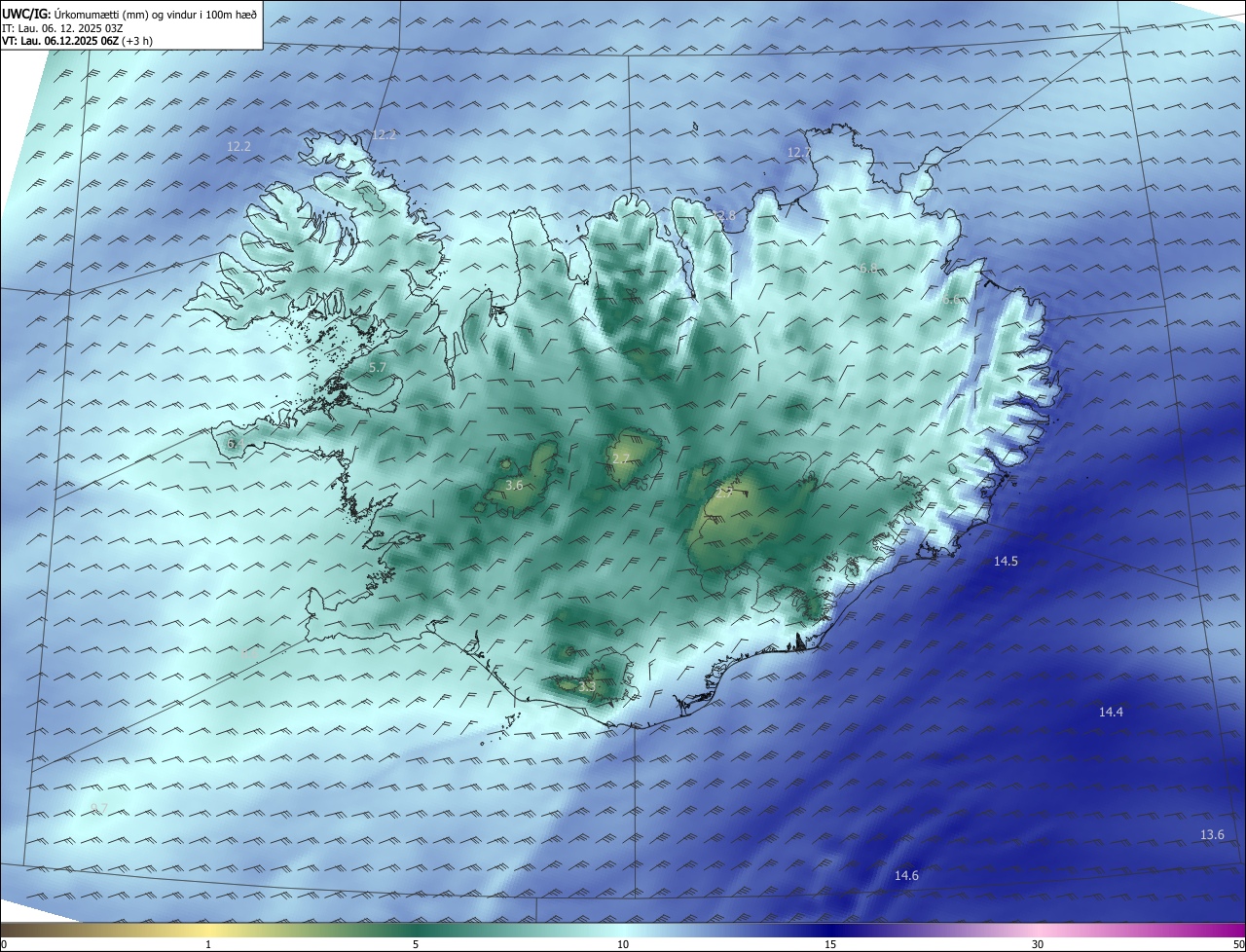Click the 14.6 value in the southern ocean
The image size is (1246, 952).
coord(906,876)
